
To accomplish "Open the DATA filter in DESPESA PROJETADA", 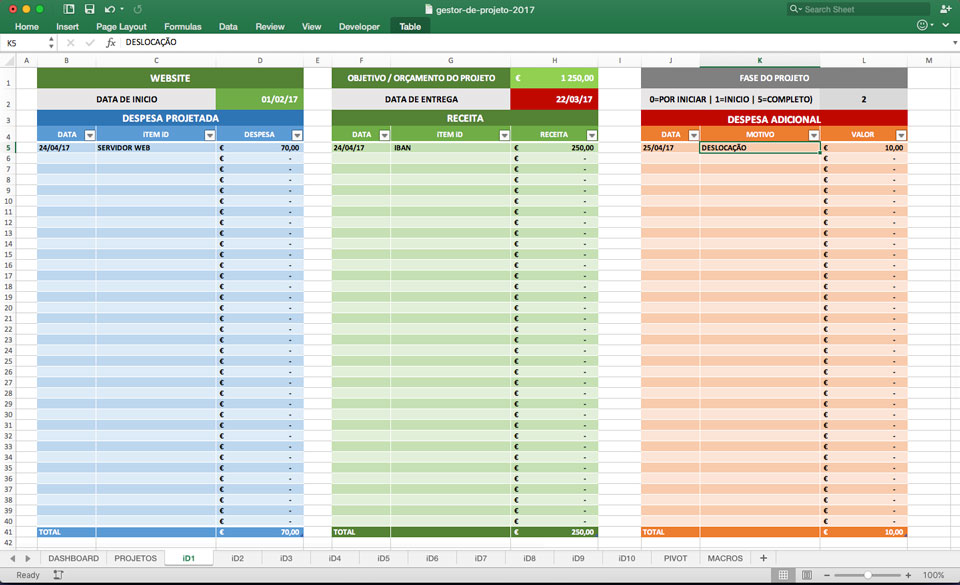I will [90, 135].
